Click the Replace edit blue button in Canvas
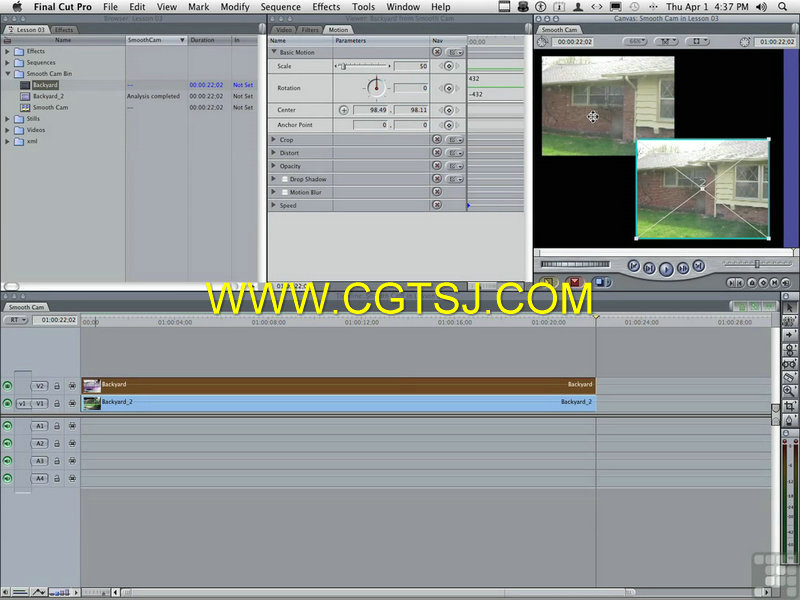The image size is (800, 600). pos(603,282)
